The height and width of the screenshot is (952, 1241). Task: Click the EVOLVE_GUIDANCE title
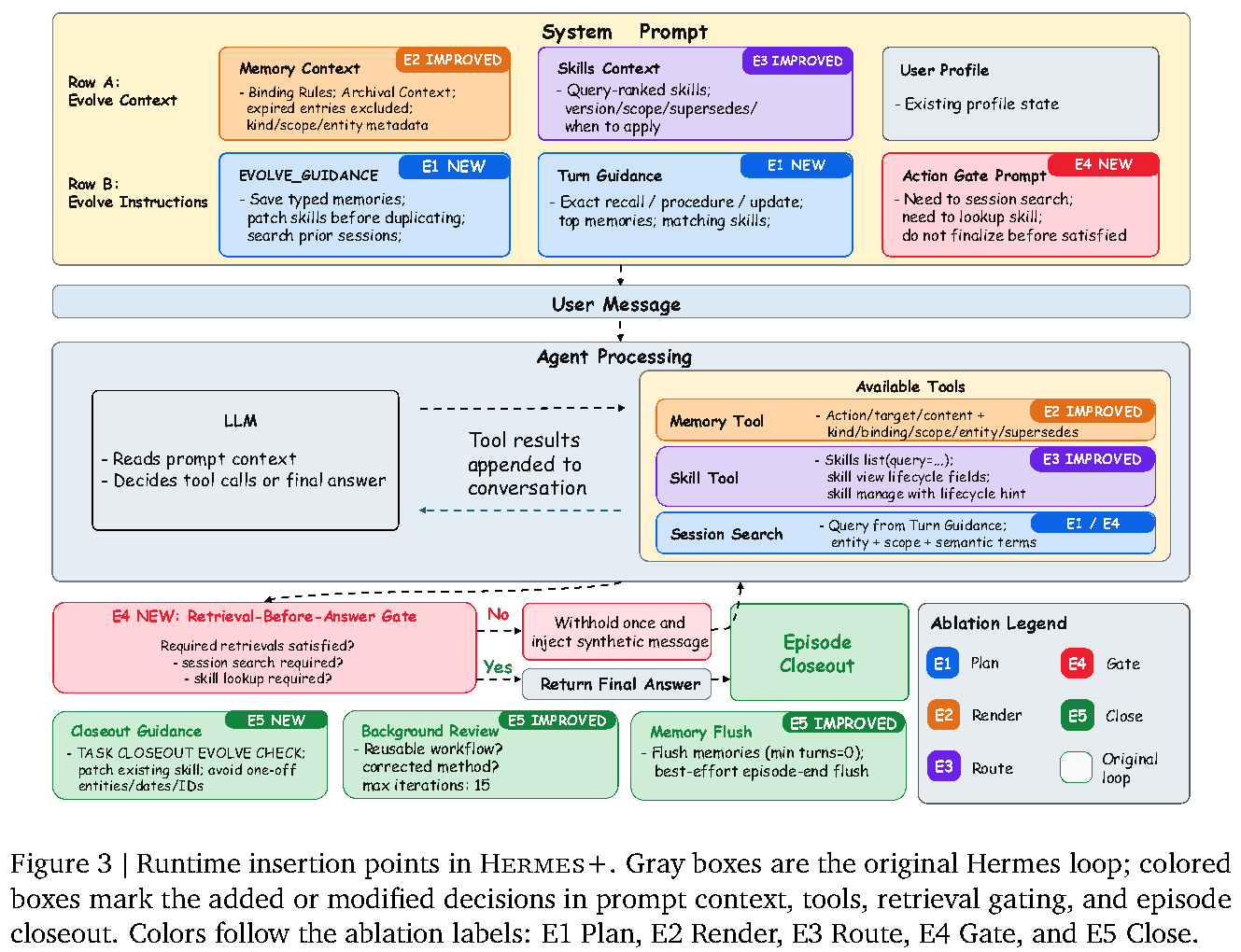(308, 175)
